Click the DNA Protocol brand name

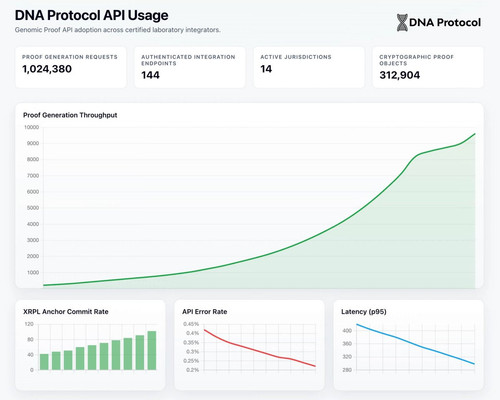pos(445,23)
